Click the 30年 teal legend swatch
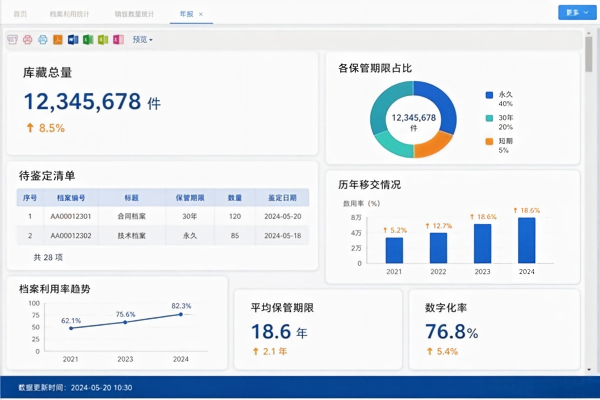600x400 pixels. point(489,118)
